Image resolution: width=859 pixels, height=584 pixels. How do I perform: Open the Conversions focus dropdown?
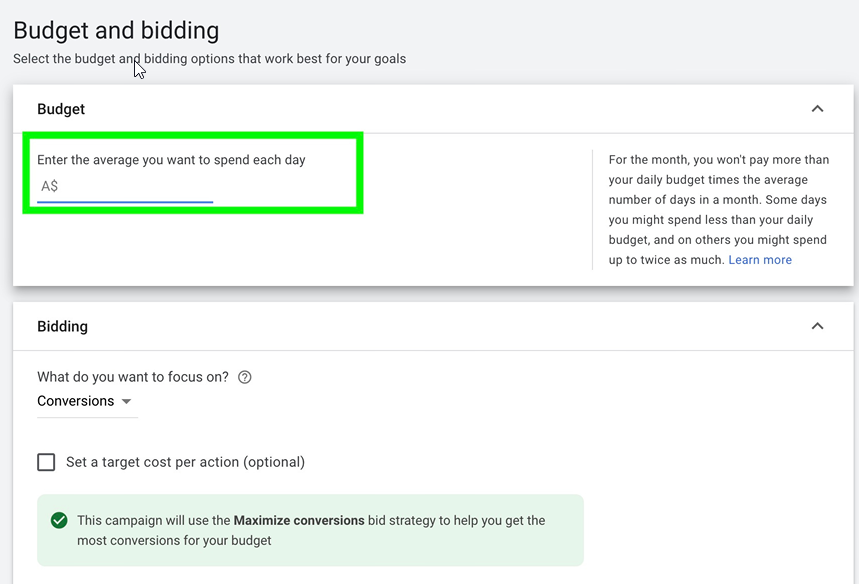(x=87, y=401)
